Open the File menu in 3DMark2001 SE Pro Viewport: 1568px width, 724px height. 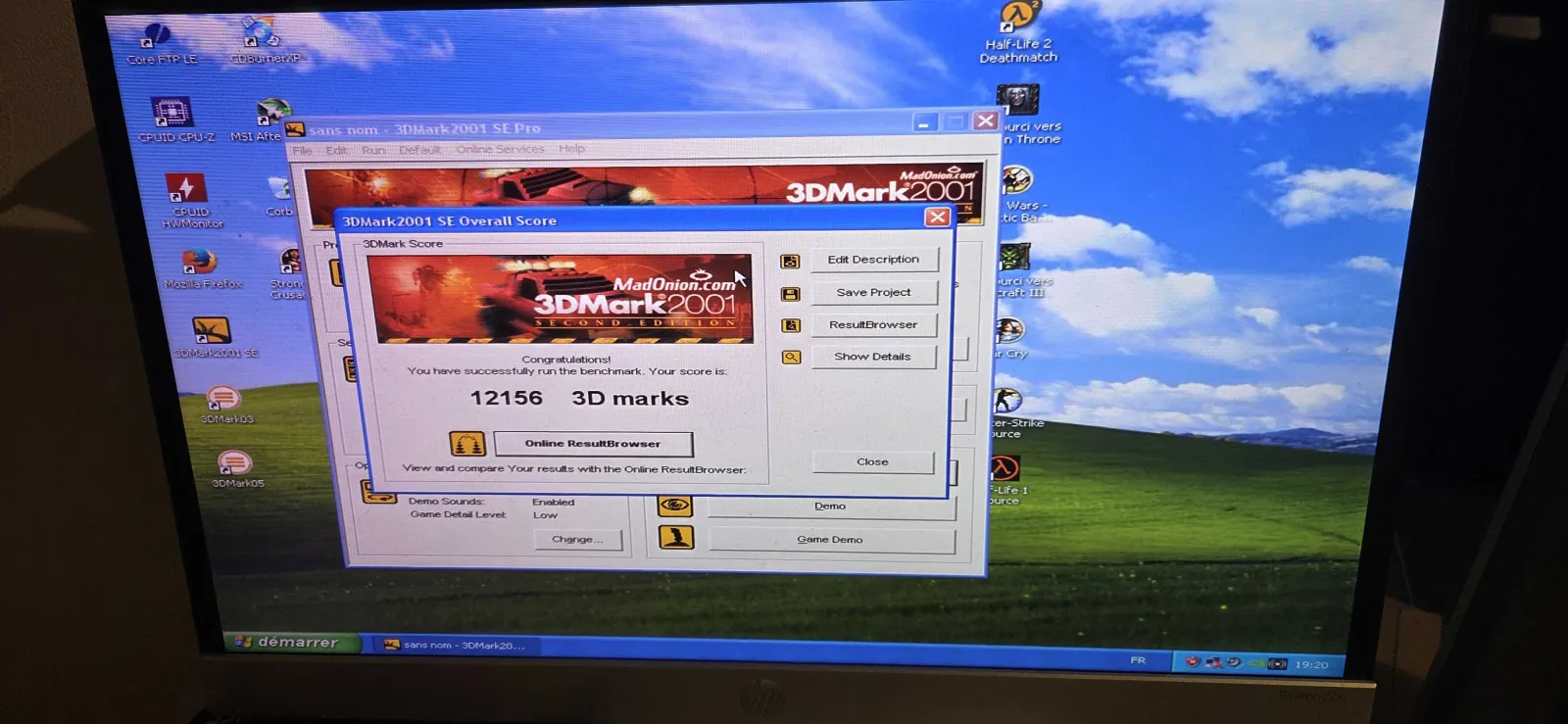(303, 150)
